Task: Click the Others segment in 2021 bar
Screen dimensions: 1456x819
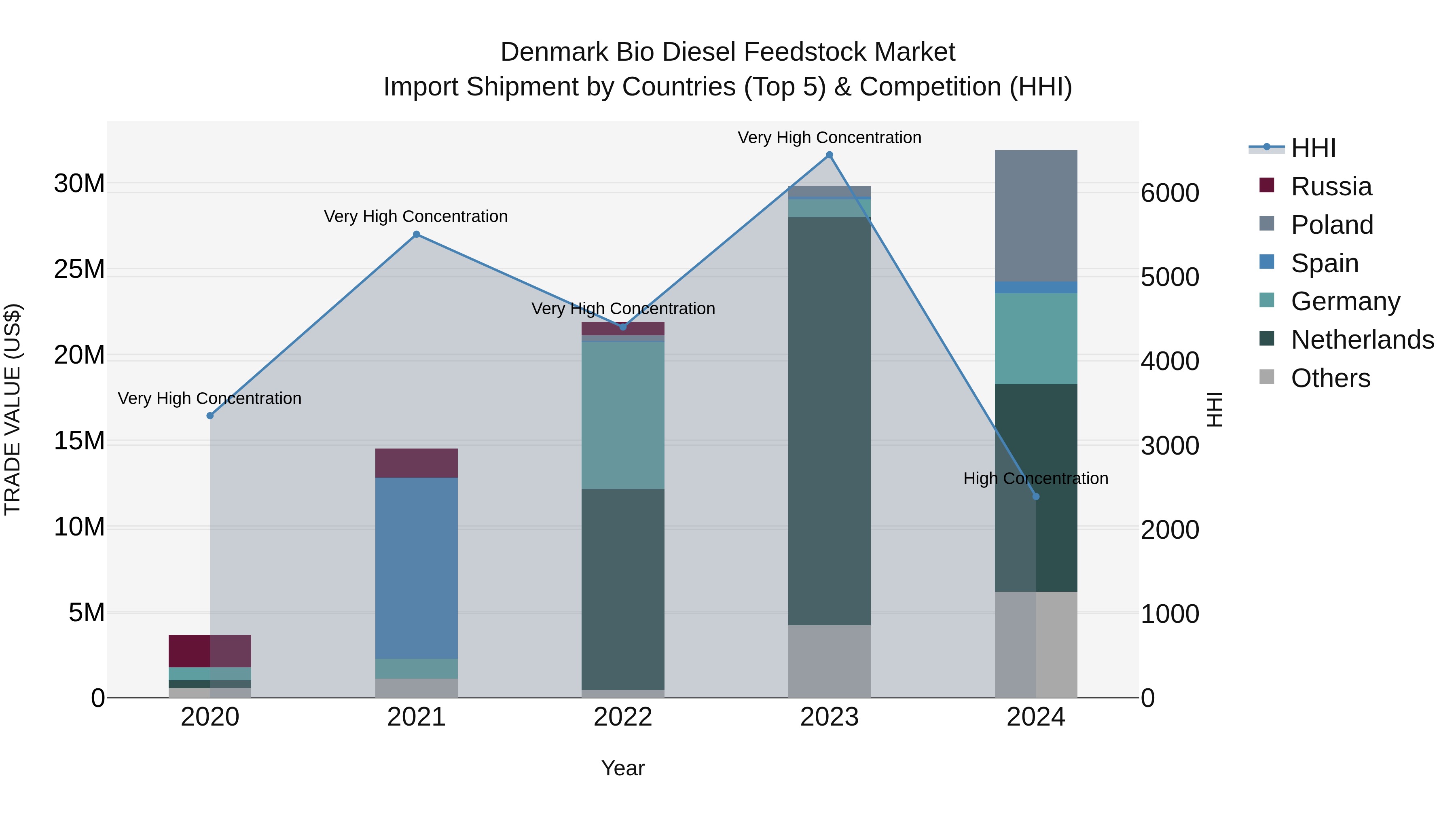Action: 417,688
